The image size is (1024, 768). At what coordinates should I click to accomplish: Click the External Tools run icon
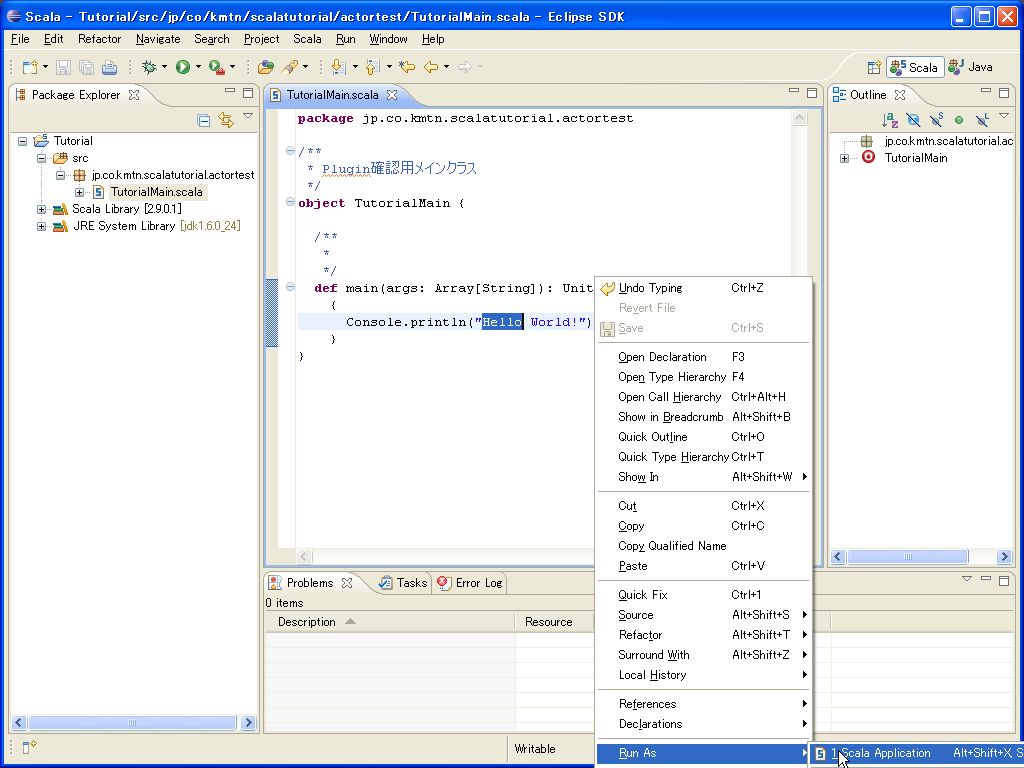216,67
